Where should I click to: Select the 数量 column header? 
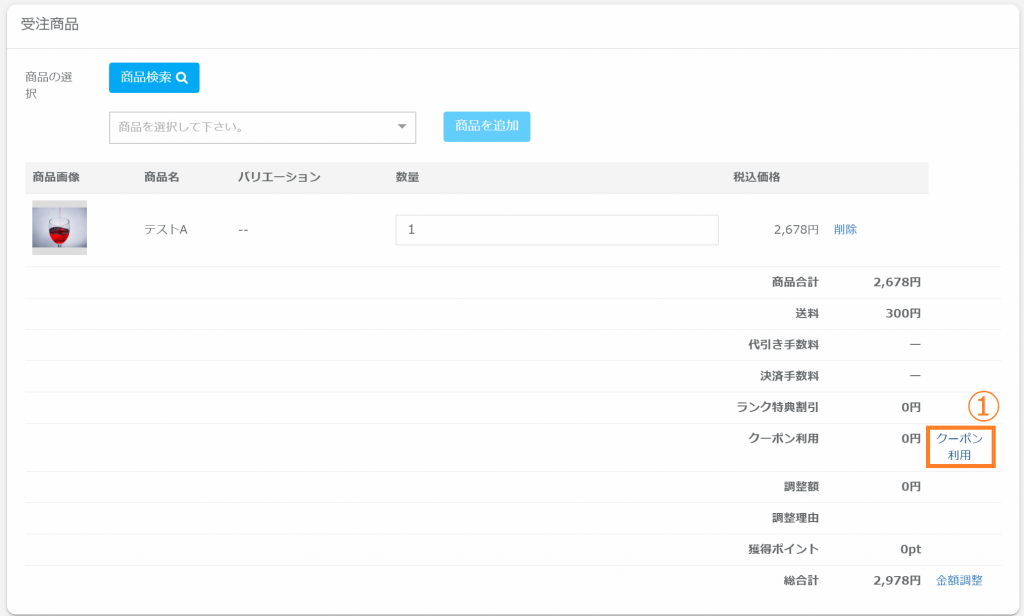tap(407, 177)
